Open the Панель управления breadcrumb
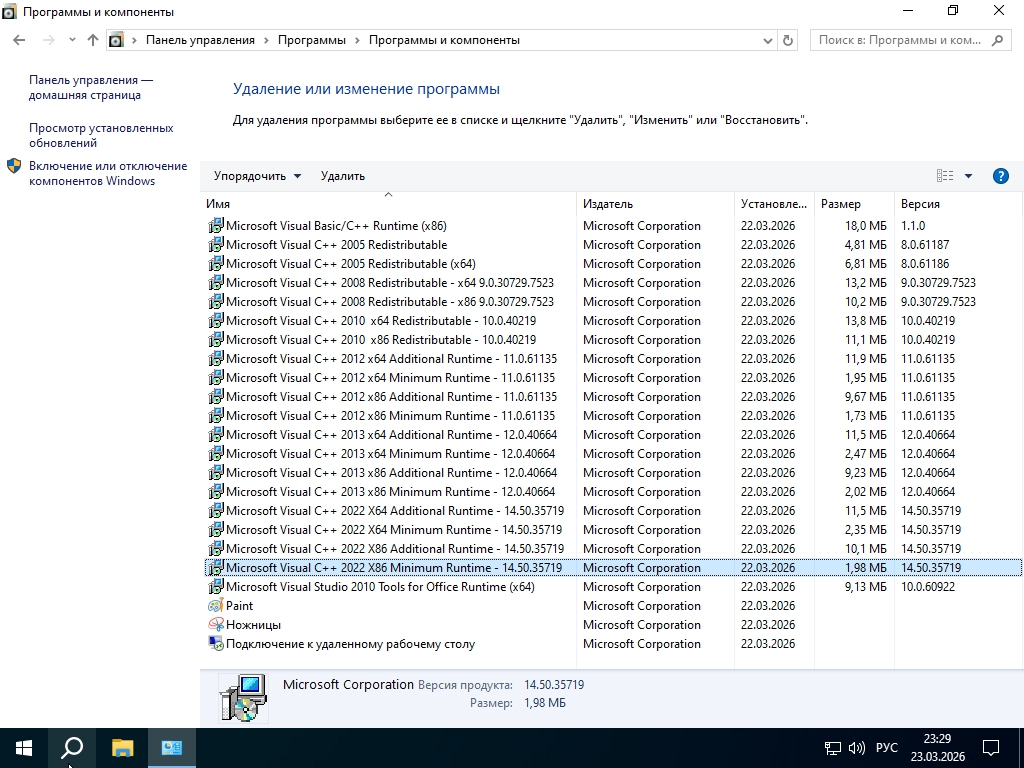 pos(200,40)
